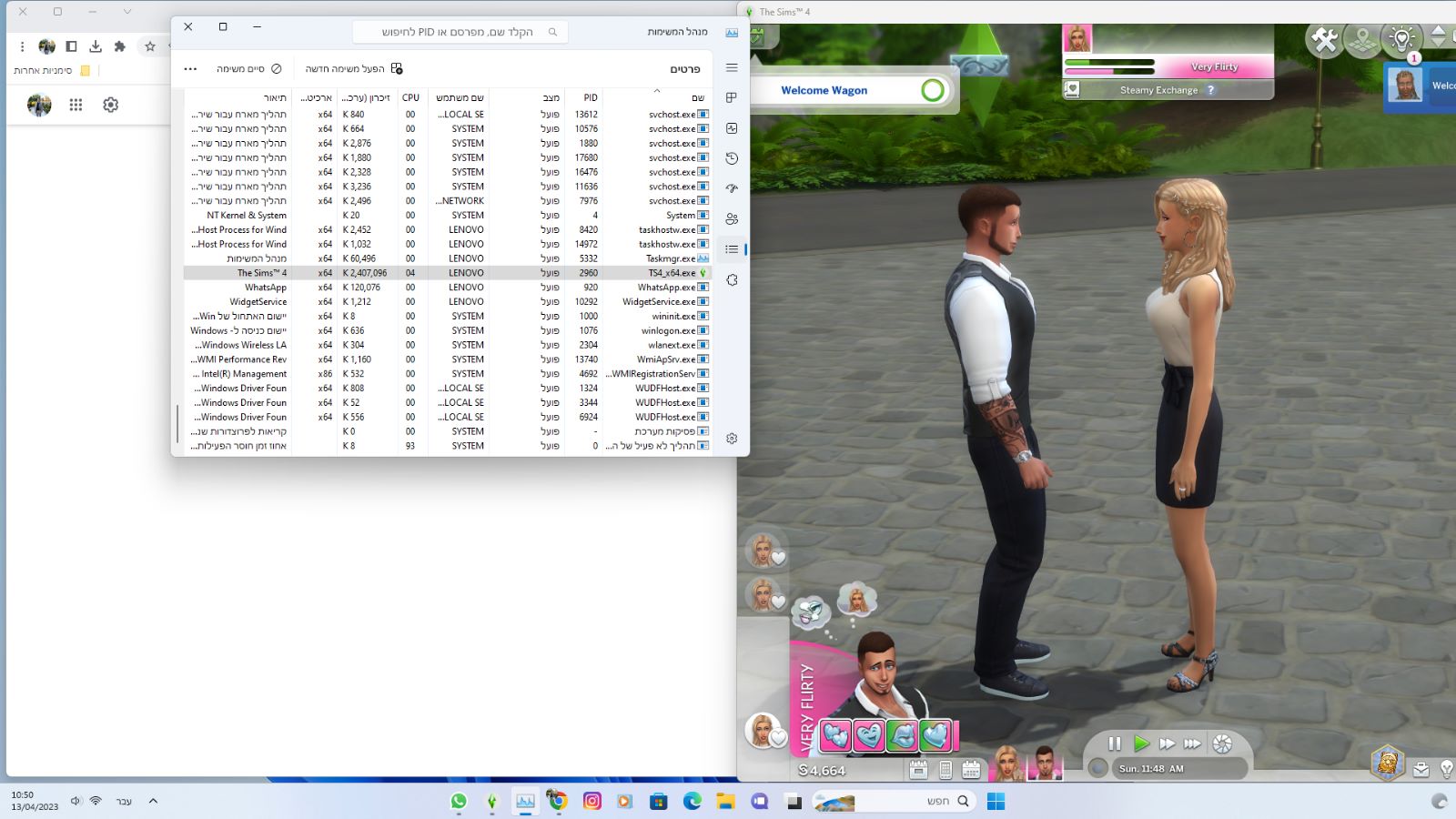
Task: Set Sims game to ultra speed
Action: click(x=1192, y=743)
